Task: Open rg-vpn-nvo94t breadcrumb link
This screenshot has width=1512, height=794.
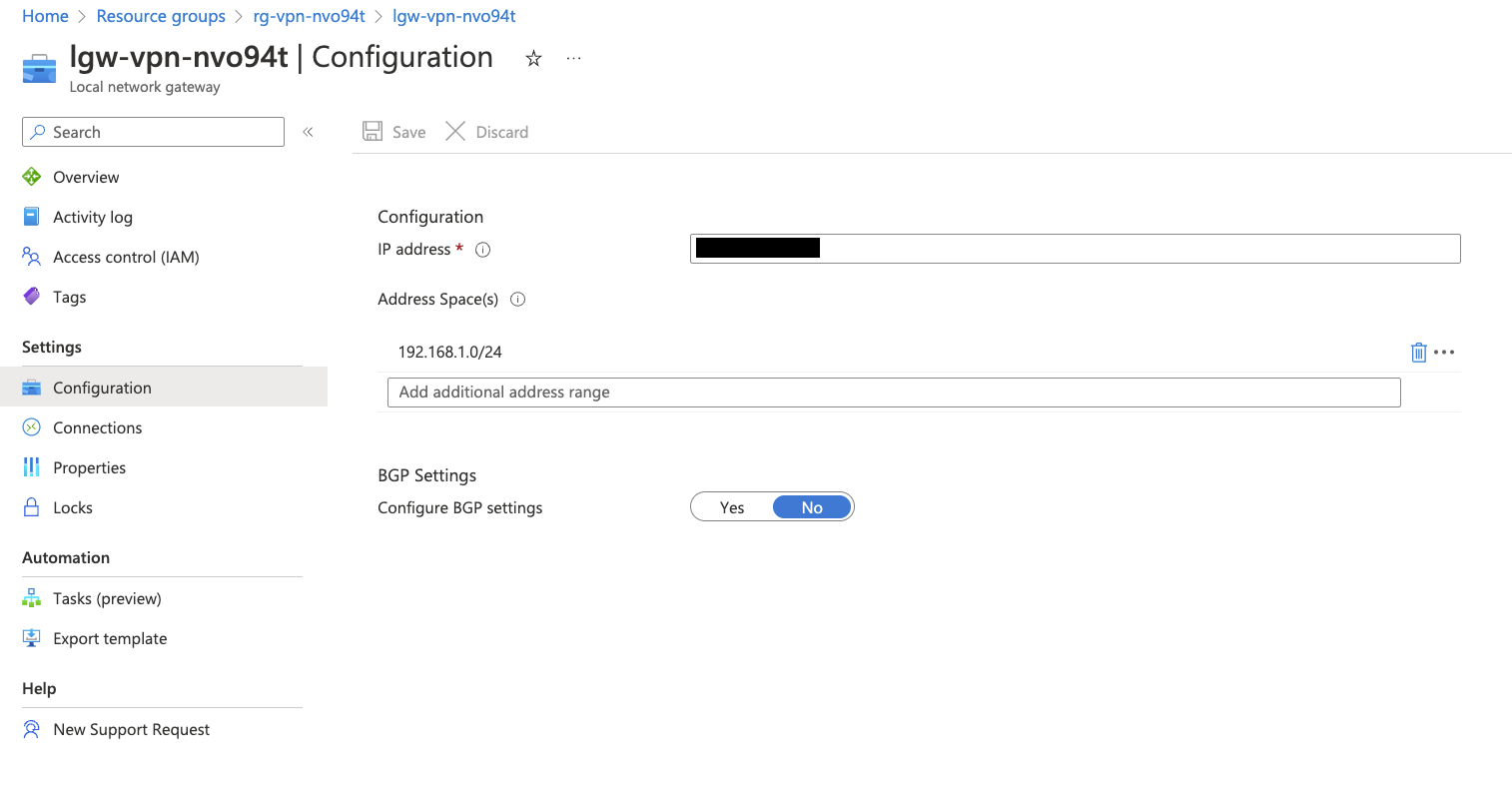Action: pyautogui.click(x=309, y=16)
